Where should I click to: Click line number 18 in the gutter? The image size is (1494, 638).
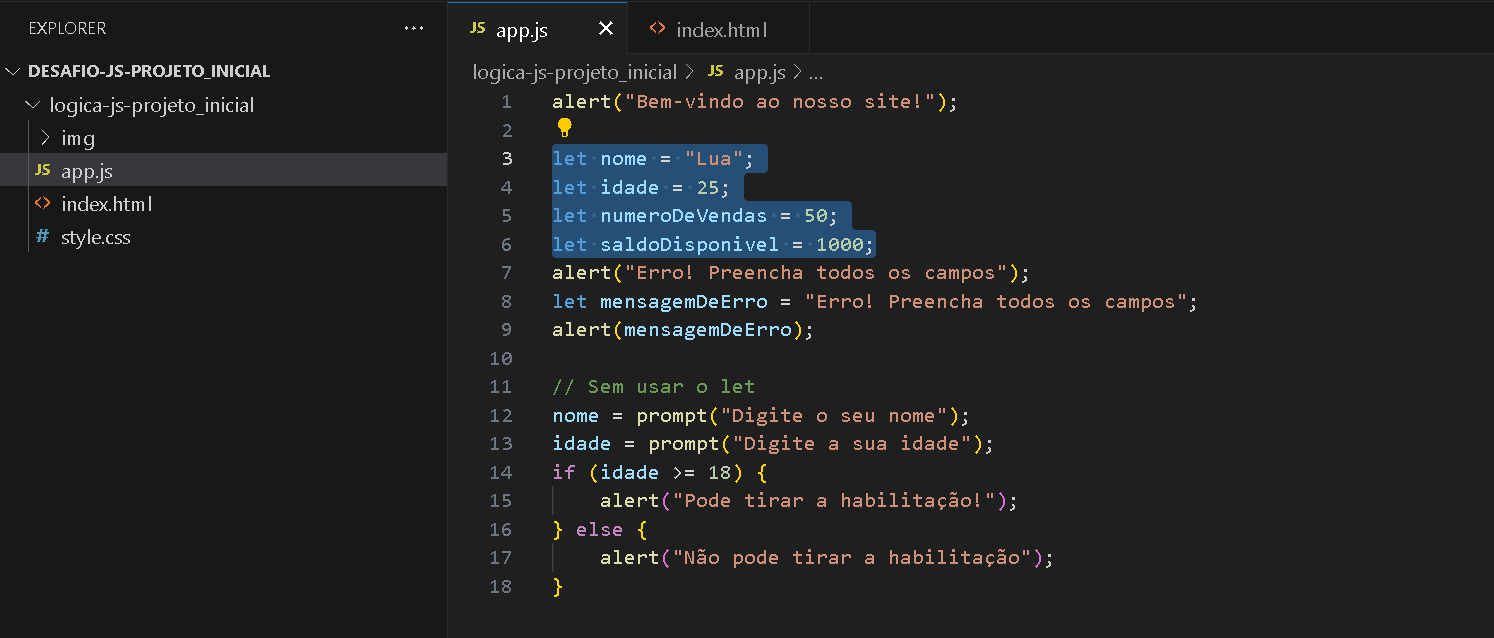pos(501,586)
